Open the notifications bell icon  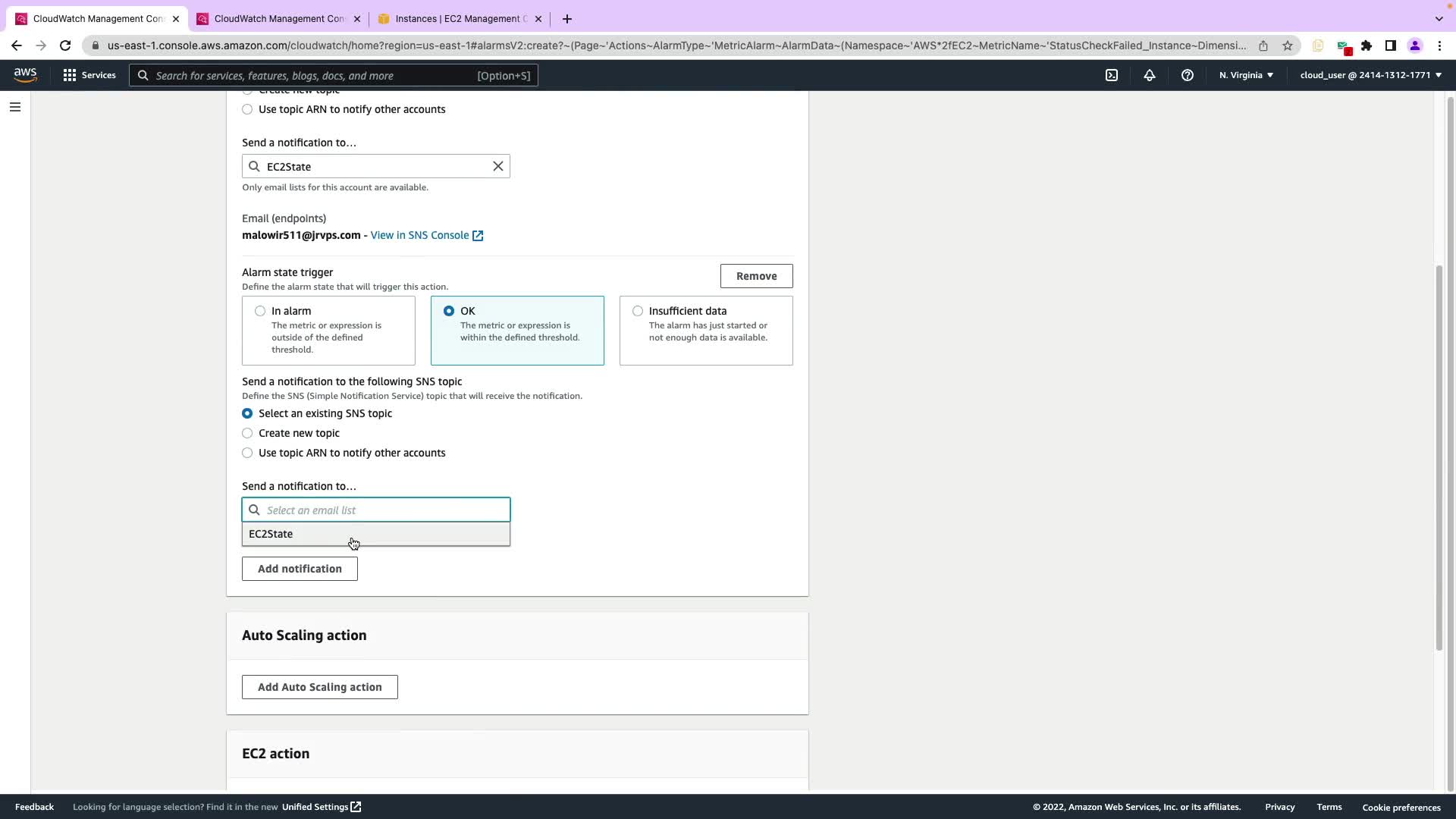click(x=1149, y=75)
